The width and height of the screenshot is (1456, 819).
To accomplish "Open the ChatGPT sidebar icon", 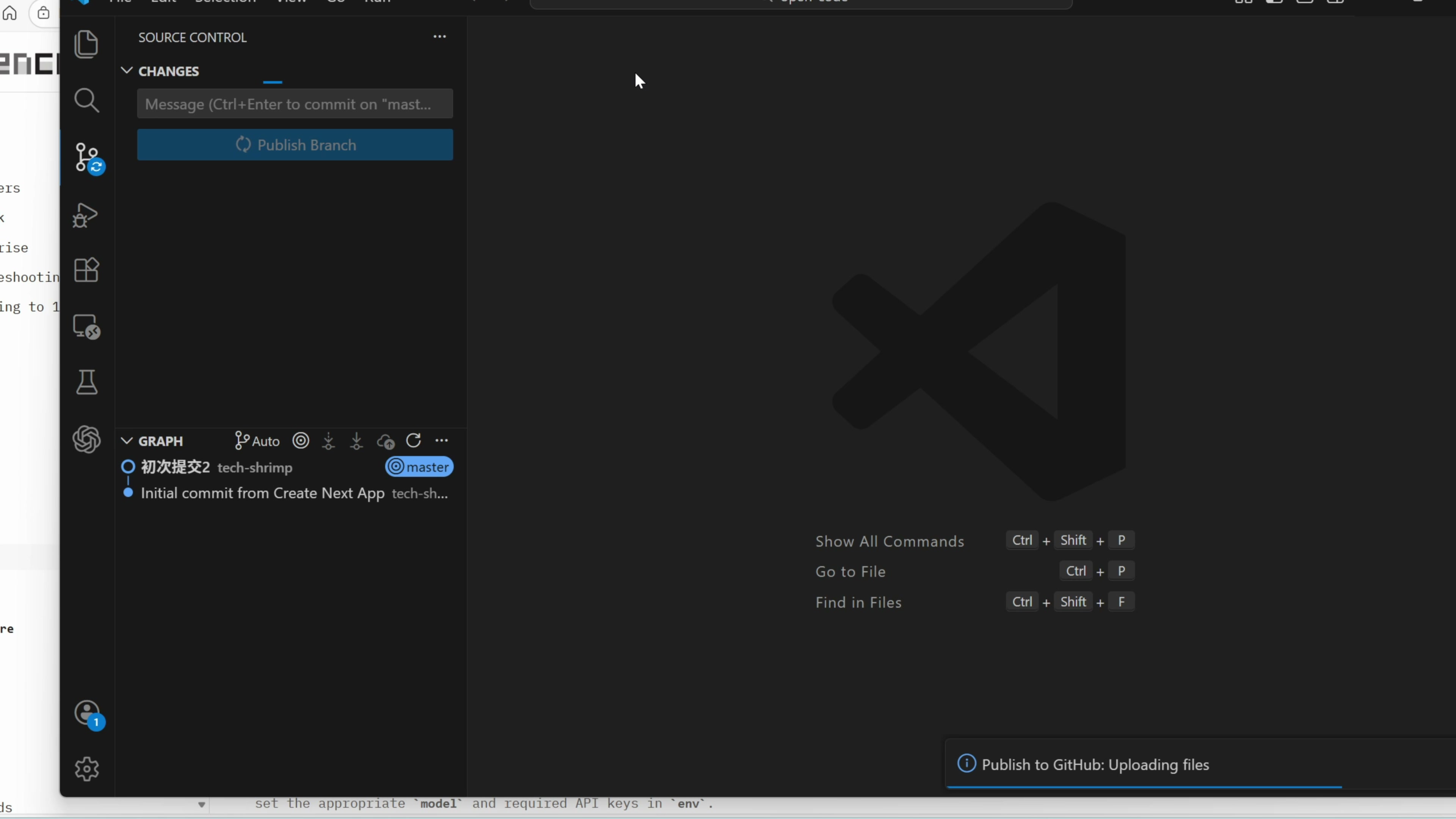I will 86,439.
